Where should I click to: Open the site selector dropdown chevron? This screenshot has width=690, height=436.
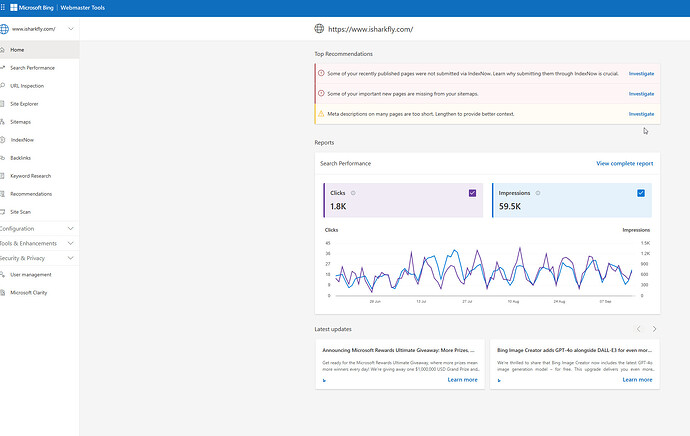pyautogui.click(x=70, y=29)
